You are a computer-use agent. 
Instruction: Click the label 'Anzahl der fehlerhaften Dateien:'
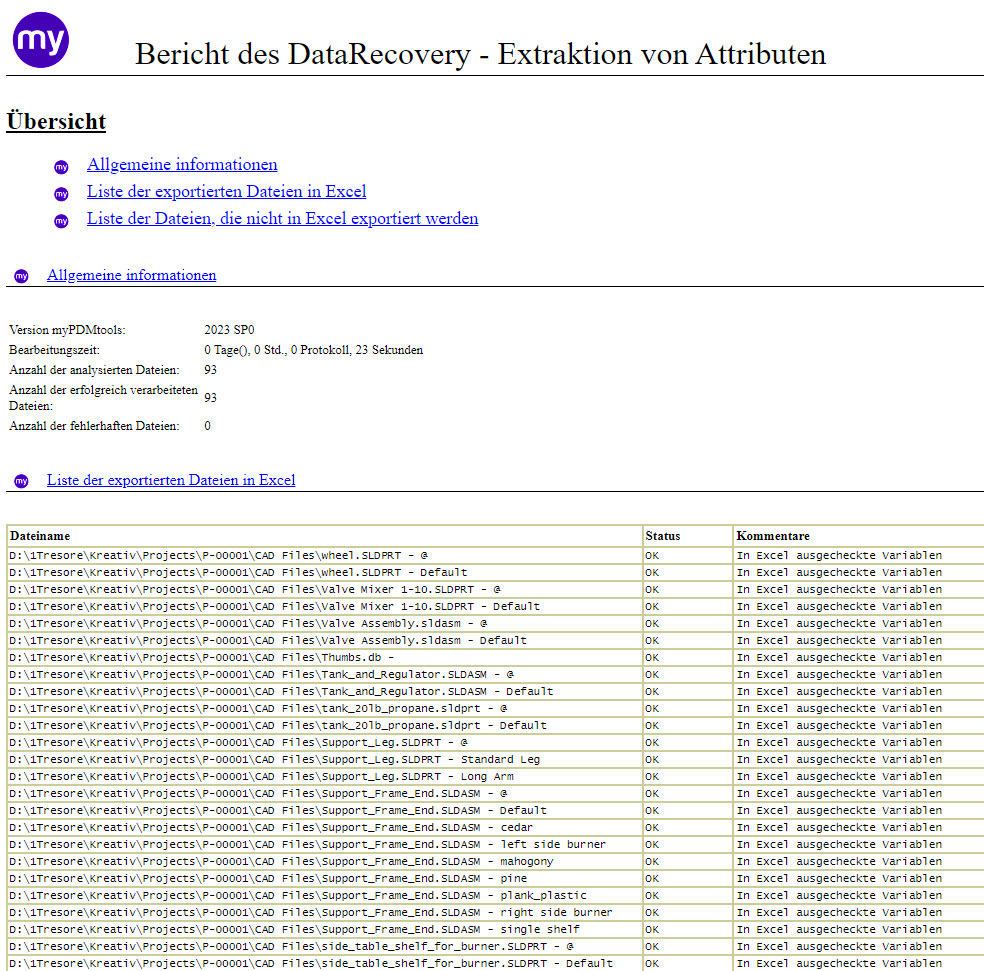coord(94,426)
